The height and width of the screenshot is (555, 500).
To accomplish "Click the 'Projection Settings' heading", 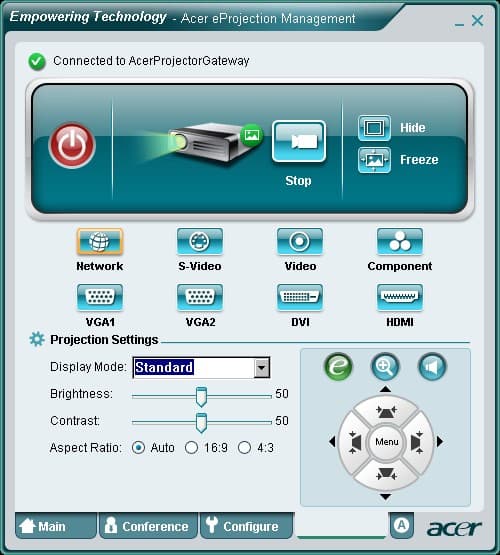I will pyautogui.click(x=104, y=340).
